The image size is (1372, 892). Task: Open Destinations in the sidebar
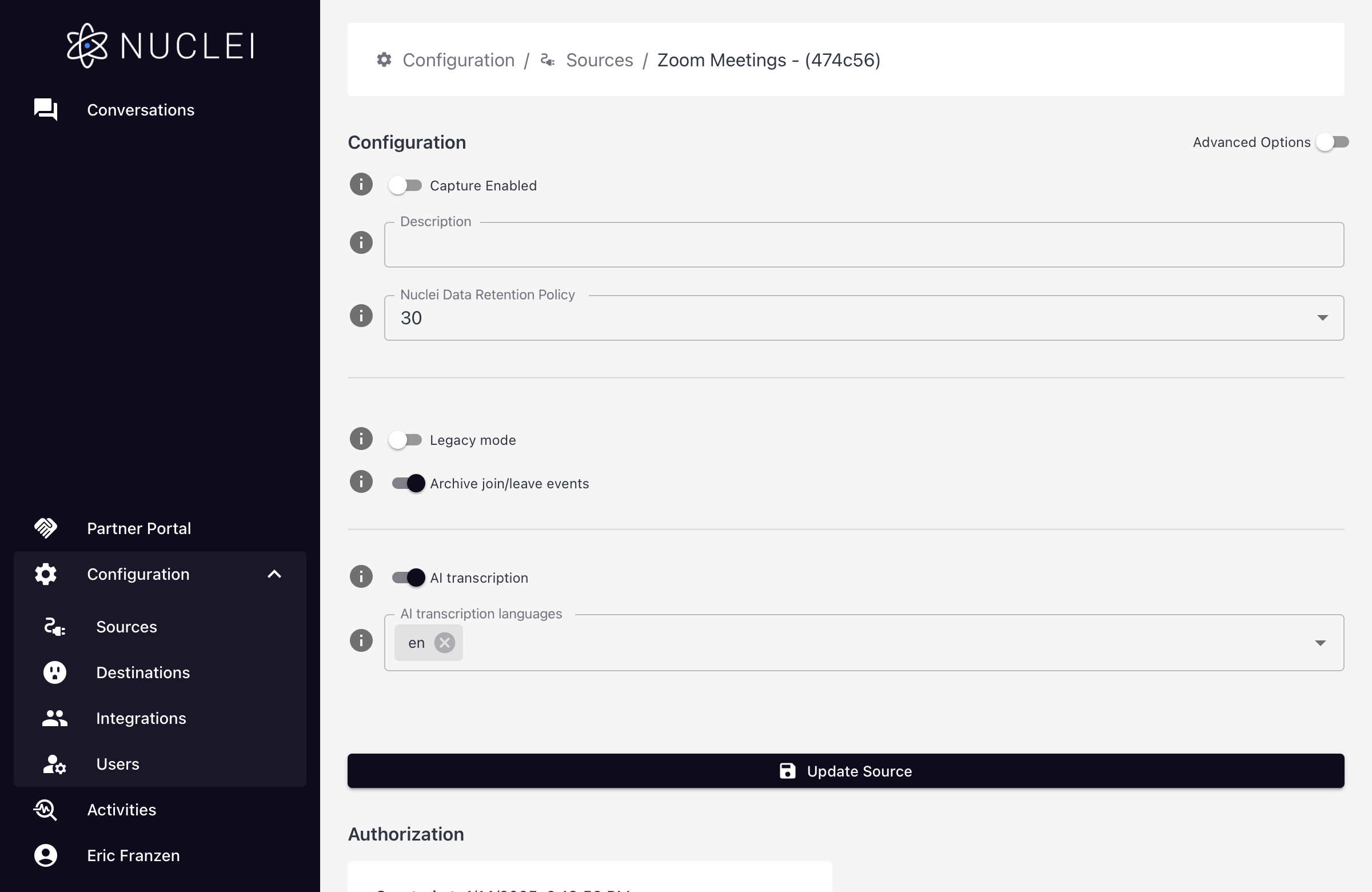pos(142,672)
